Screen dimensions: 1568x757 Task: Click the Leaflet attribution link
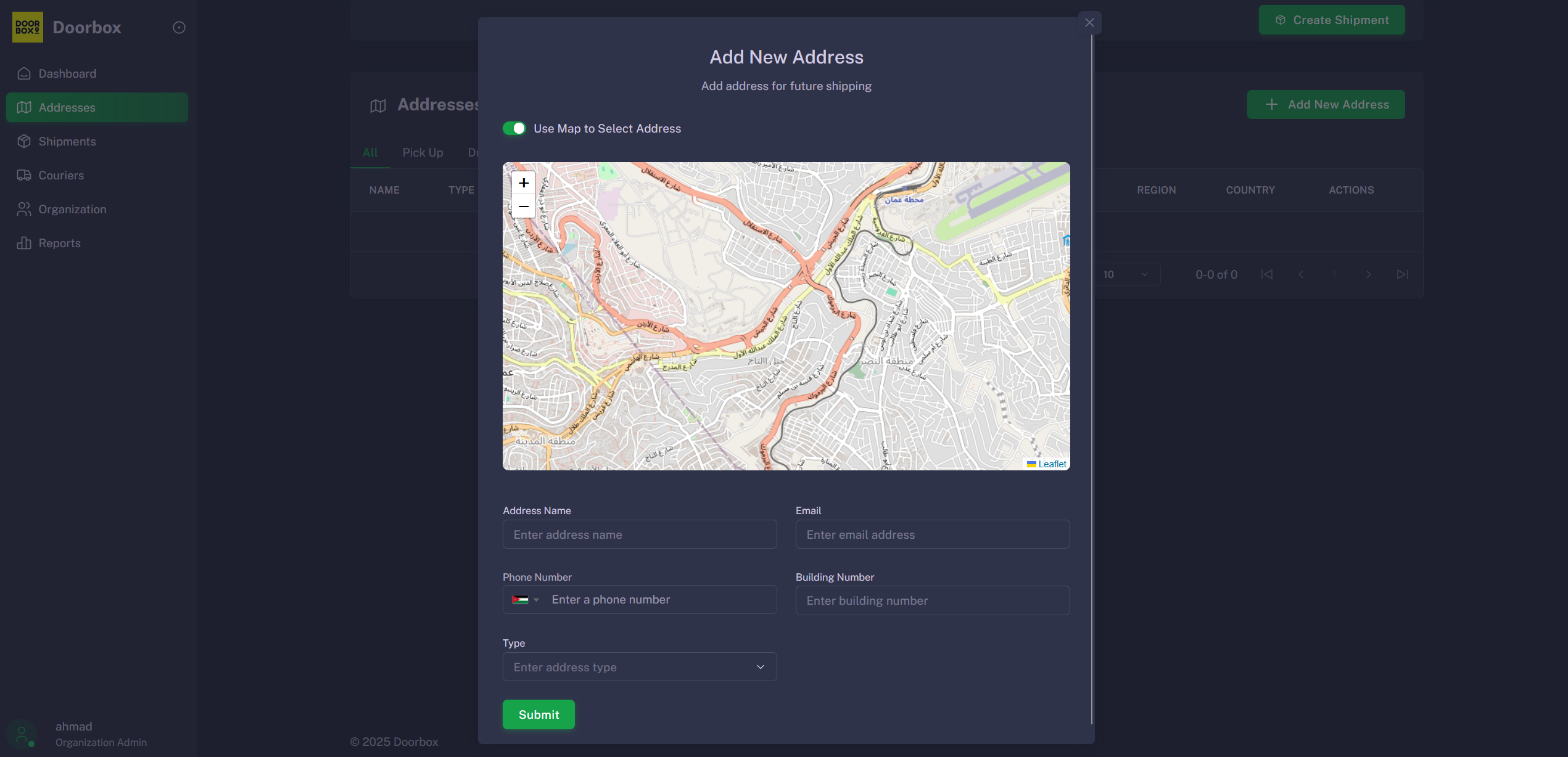[1052, 464]
